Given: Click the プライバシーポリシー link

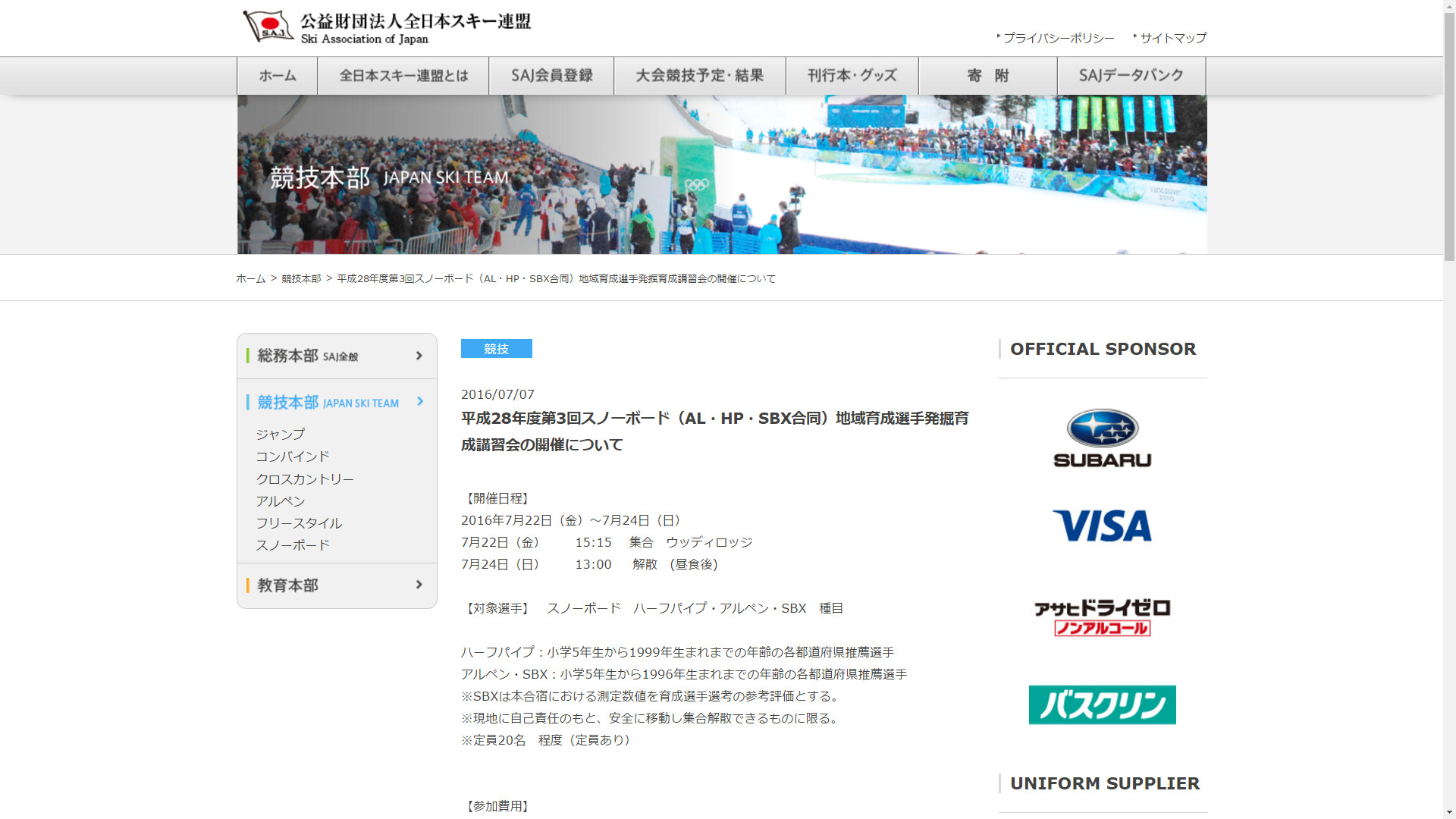Looking at the screenshot, I should [1058, 38].
